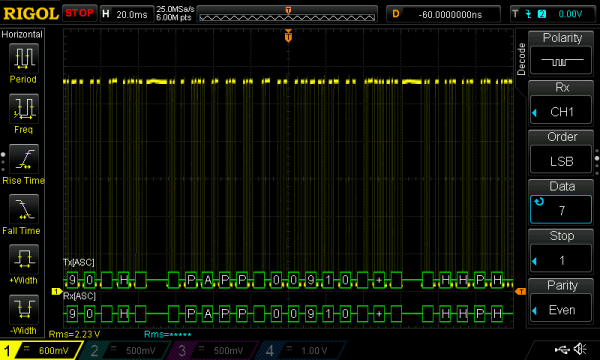
Task: Open the Stop bits selector
Action: click(561, 251)
